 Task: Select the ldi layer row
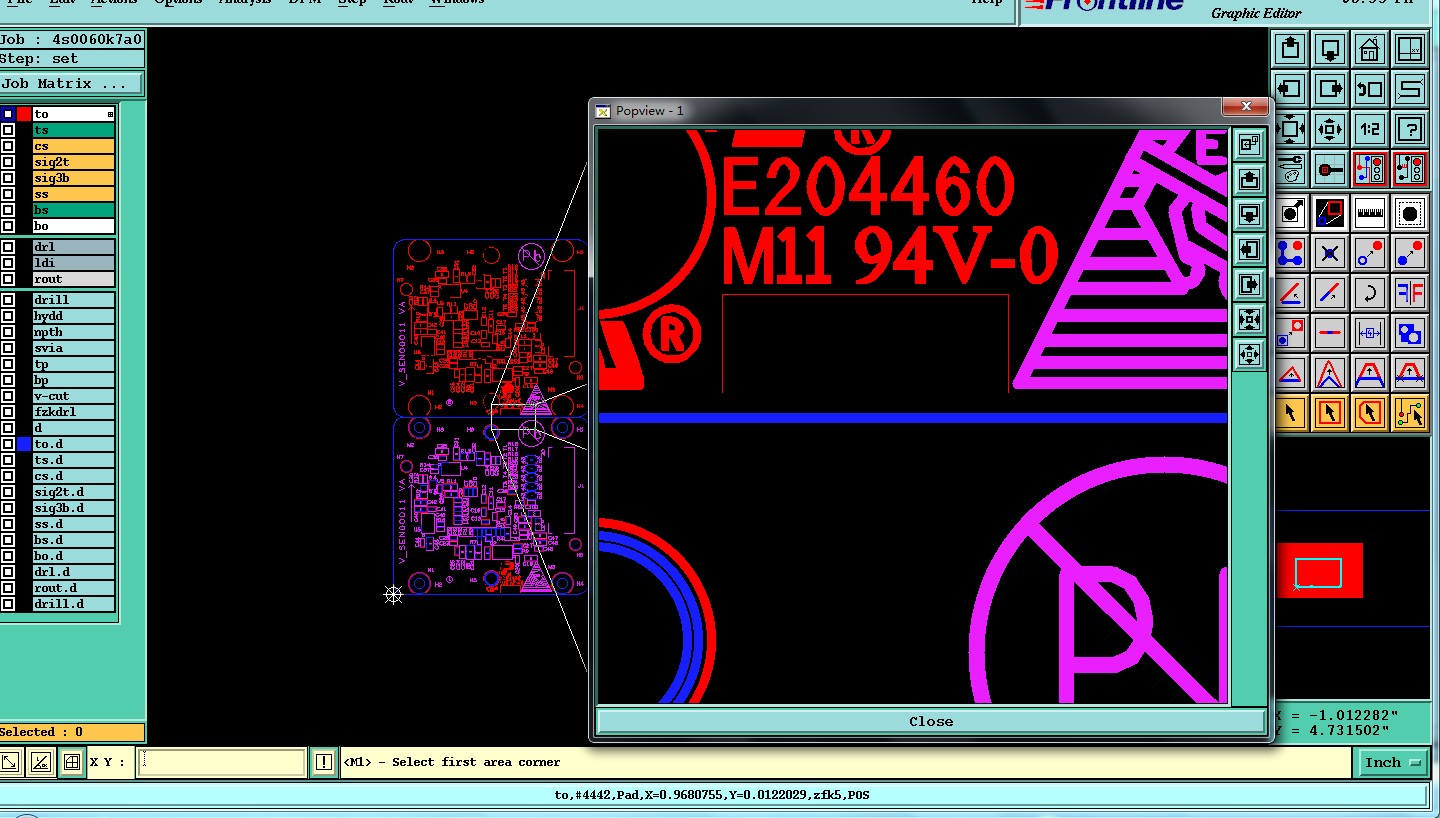[73, 263]
